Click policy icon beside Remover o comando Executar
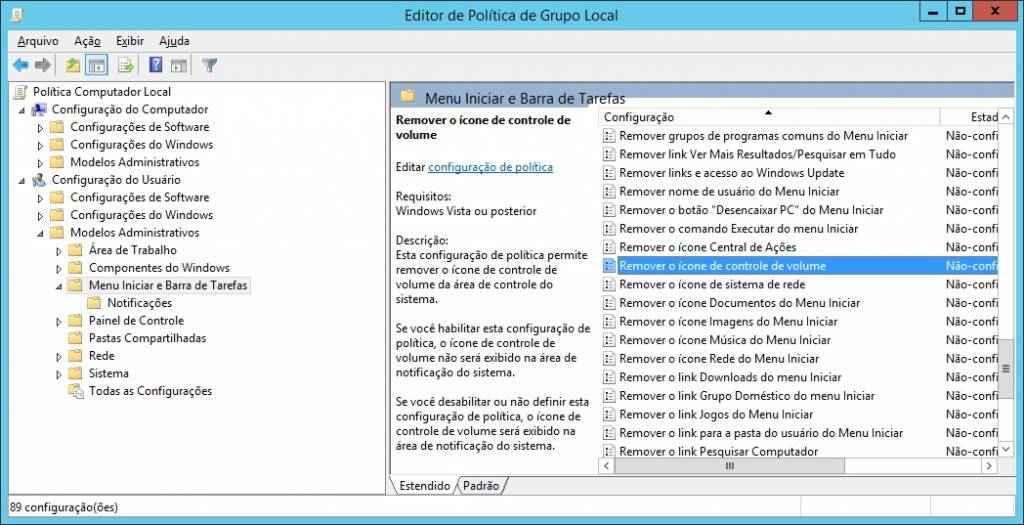Screen dimensions: 1024x525 [609, 229]
